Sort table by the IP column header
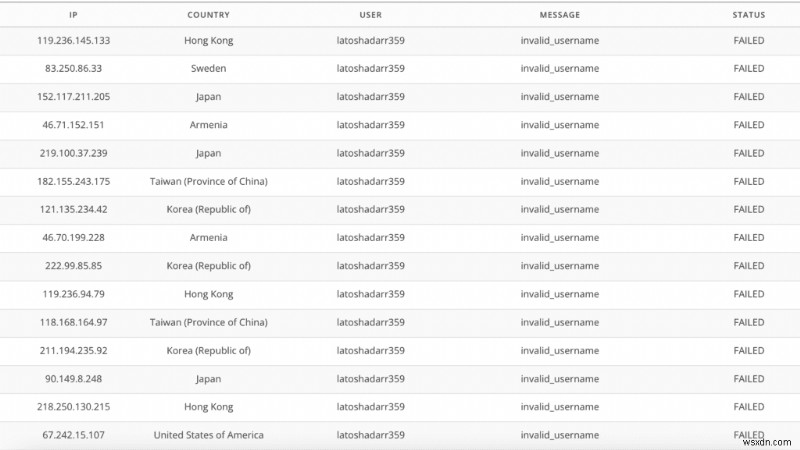The height and width of the screenshot is (450, 800). click(74, 15)
